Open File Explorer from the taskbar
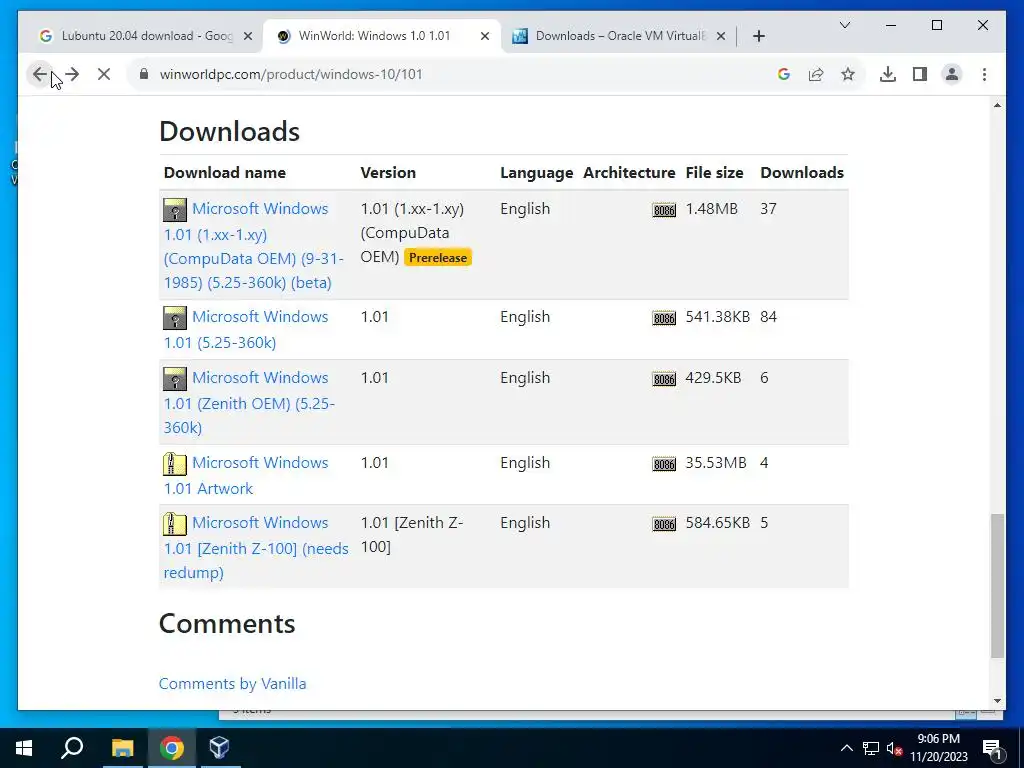The height and width of the screenshot is (768, 1024). pos(122,748)
